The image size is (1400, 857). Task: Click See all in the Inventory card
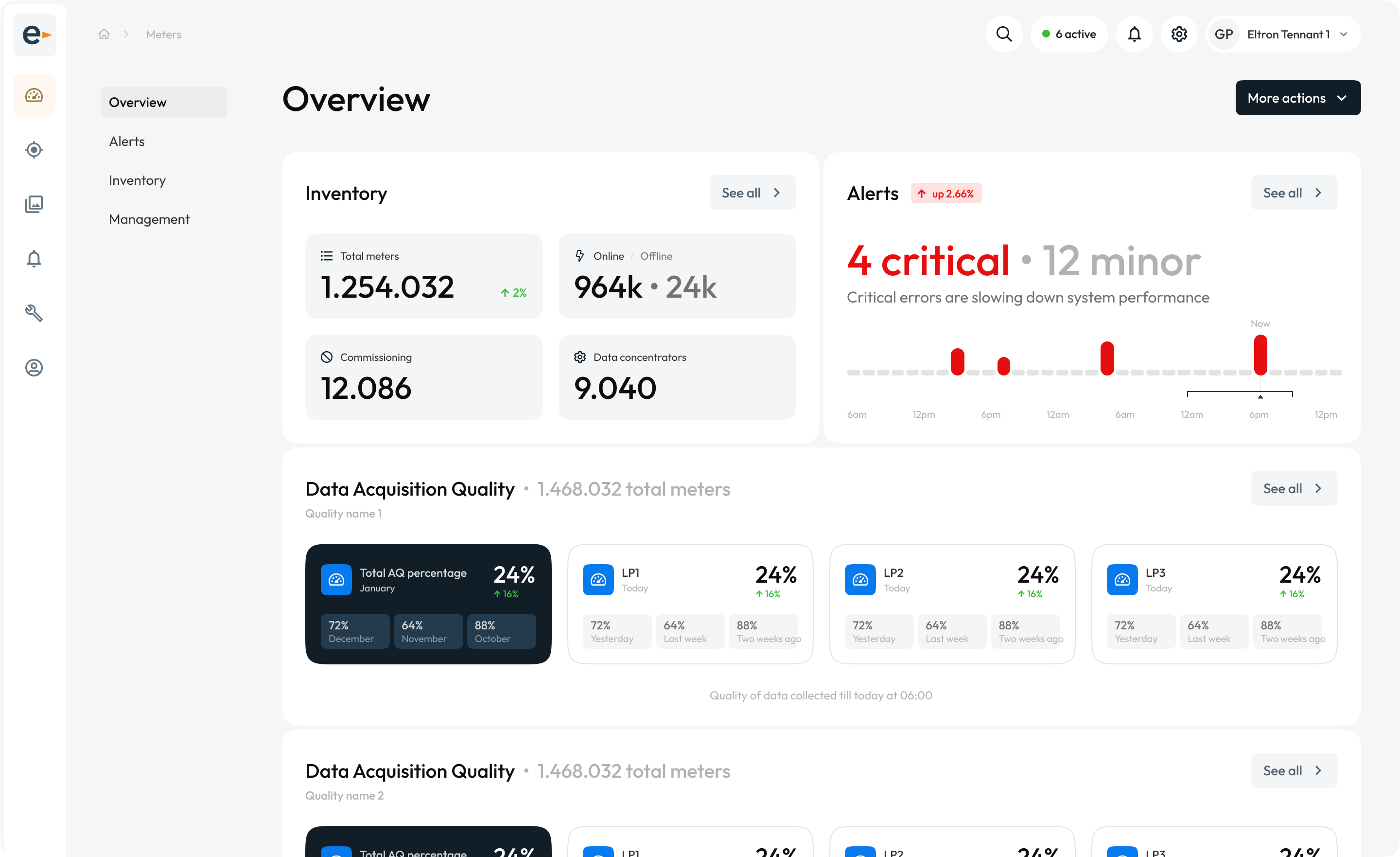point(752,193)
